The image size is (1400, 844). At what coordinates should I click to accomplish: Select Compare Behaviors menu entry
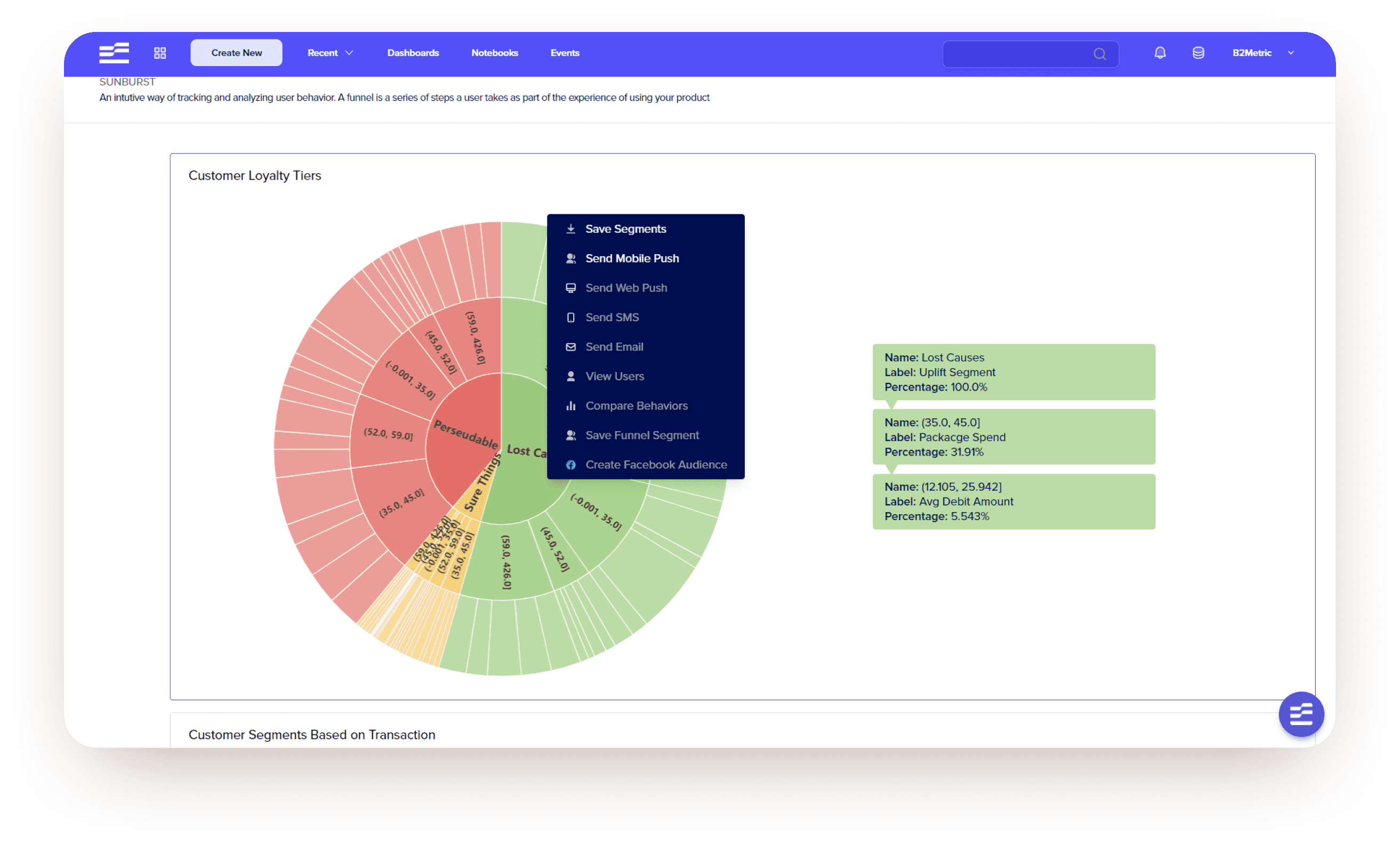[646, 406]
